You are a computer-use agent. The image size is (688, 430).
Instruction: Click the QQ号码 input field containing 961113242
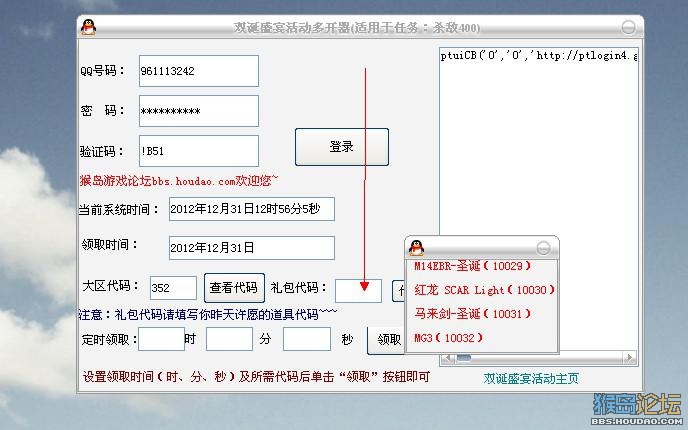pyautogui.click(x=199, y=71)
